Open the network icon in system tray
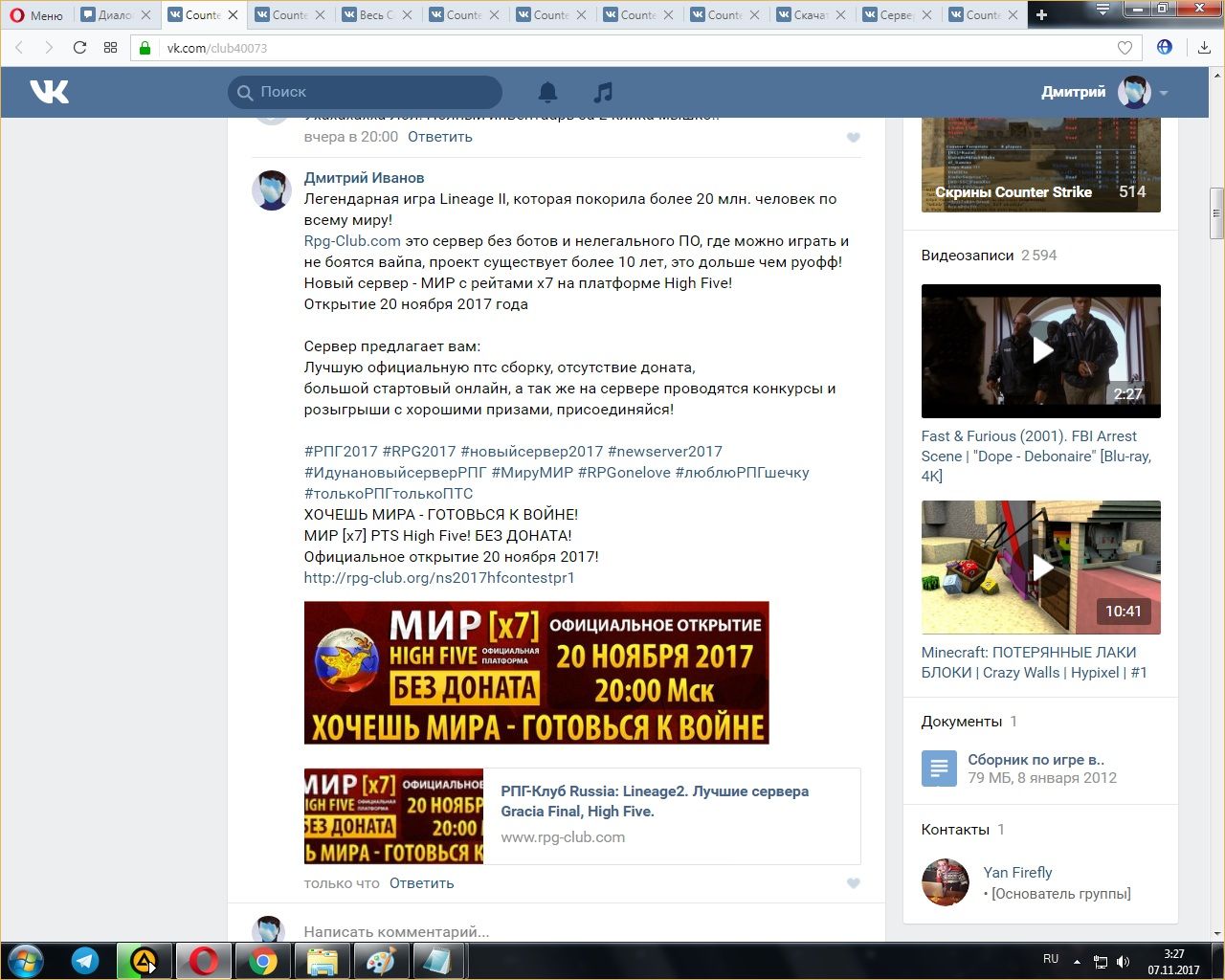The width and height of the screenshot is (1225, 980). (1101, 961)
